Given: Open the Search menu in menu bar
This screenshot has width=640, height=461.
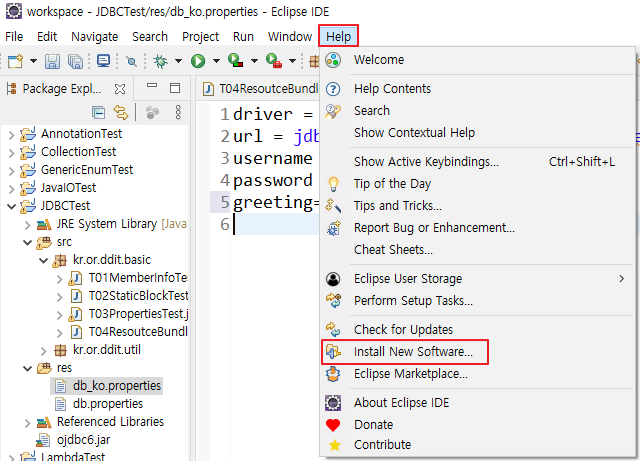Looking at the screenshot, I should [x=150, y=37].
